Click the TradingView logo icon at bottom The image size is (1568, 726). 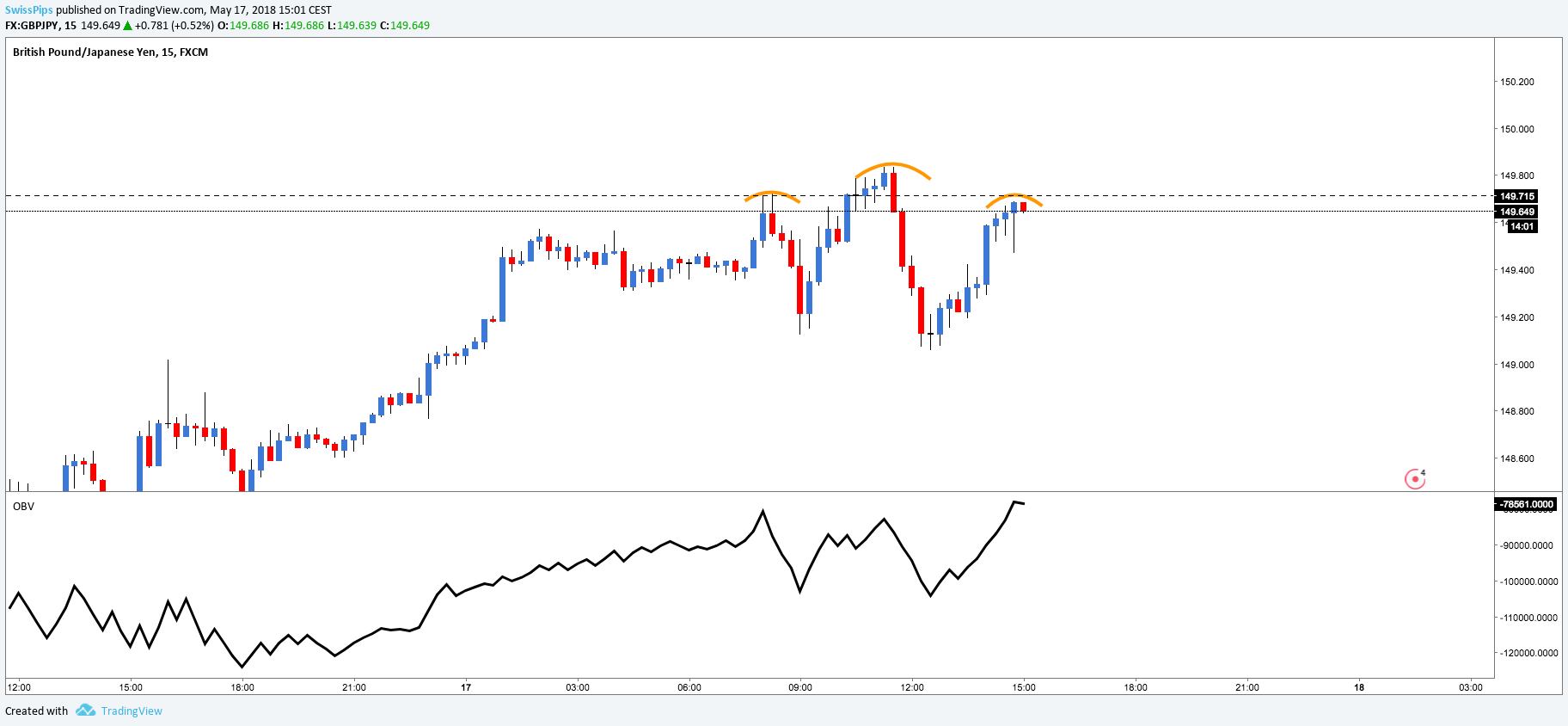[x=85, y=711]
